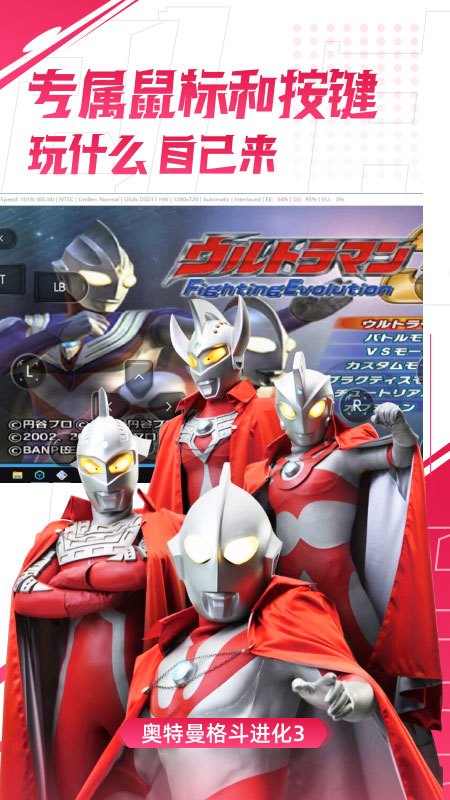450x800 pixels.
Task: Tap the D-pad left arrow
Action: (109, 406)
